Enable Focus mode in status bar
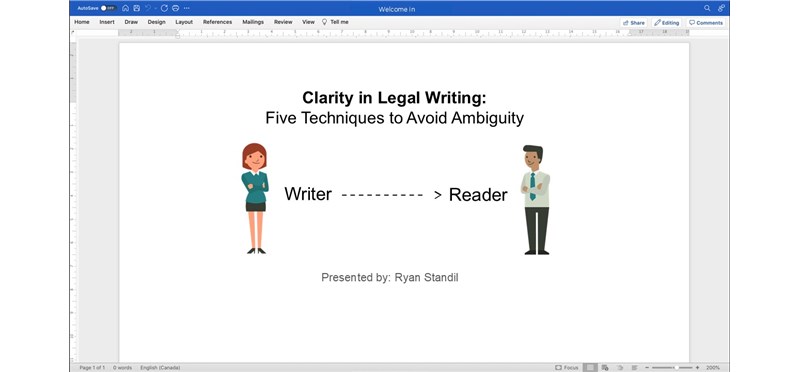800x372 pixels. [567, 367]
